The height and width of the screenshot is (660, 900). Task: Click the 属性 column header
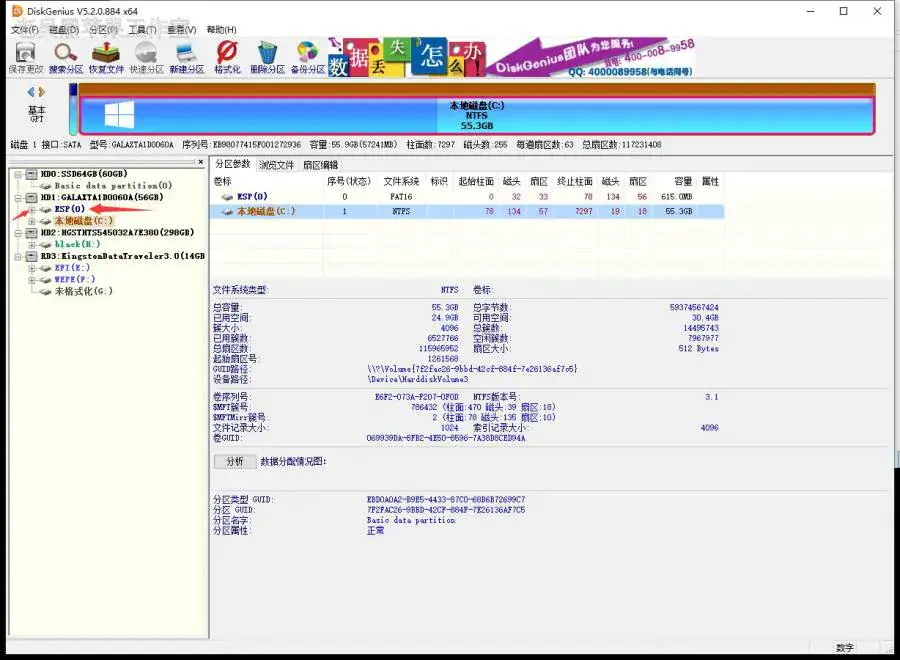[711, 181]
